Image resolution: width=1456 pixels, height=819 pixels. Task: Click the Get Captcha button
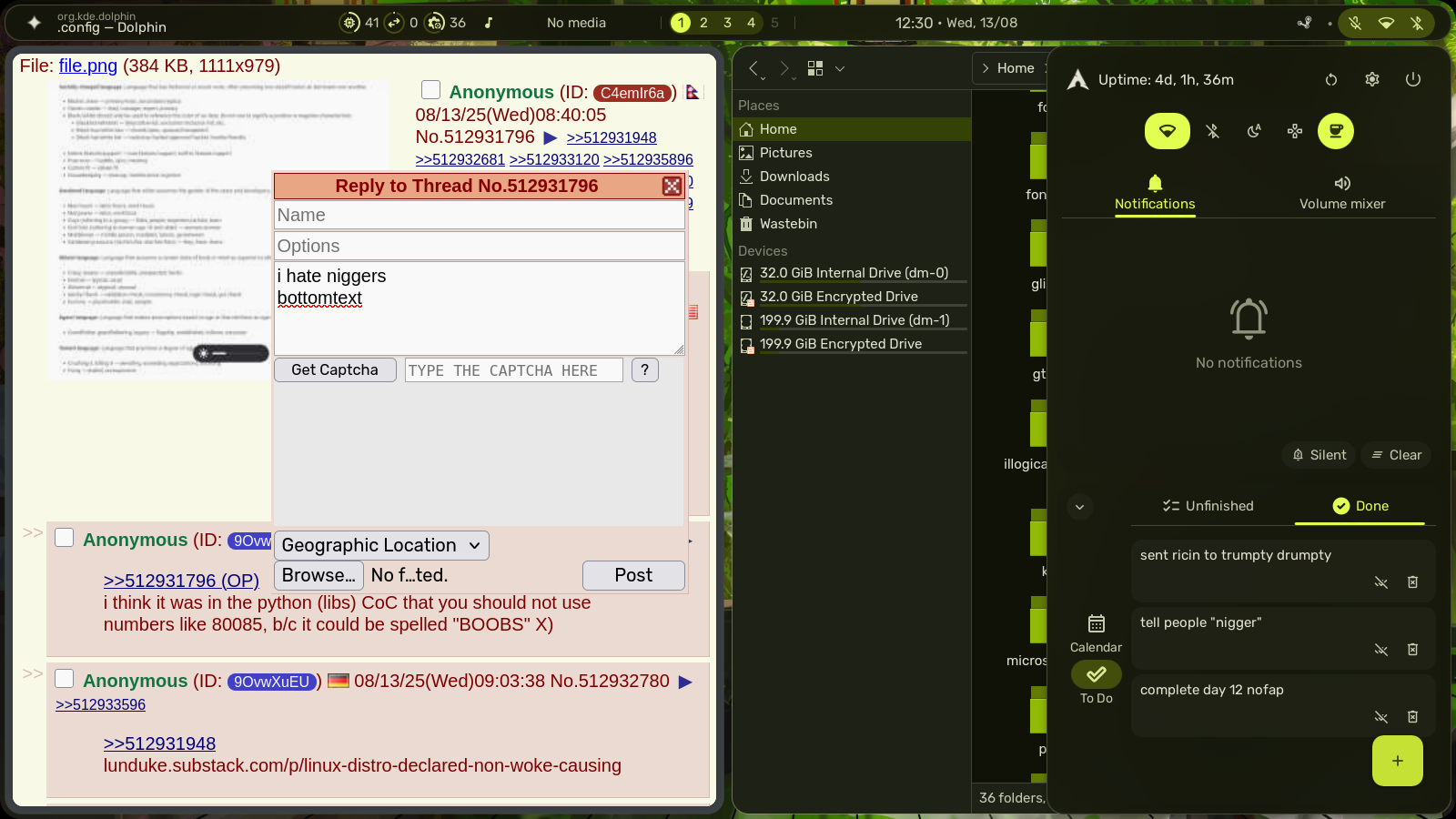[335, 370]
